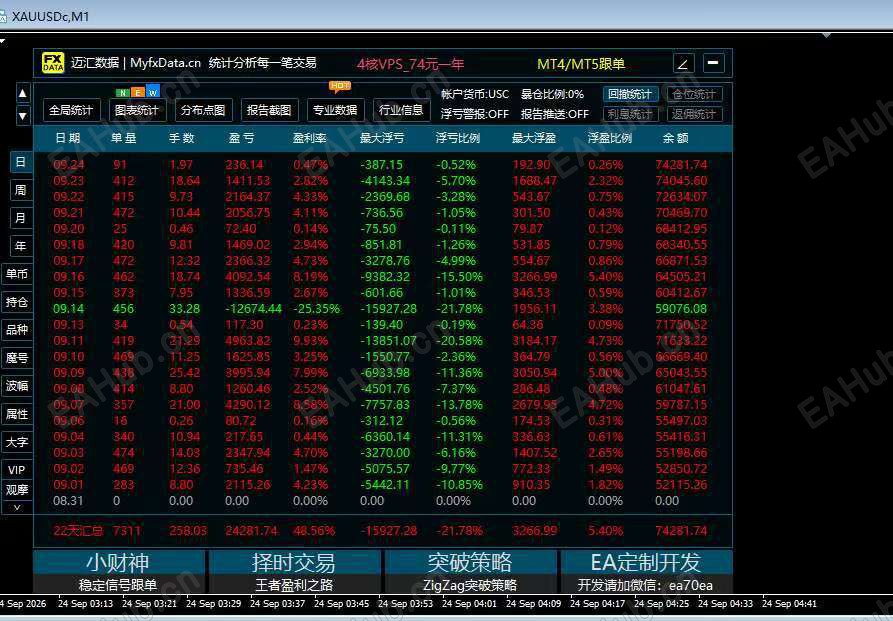Click the 择时交易 banner button
The image size is (893, 621).
[294, 572]
